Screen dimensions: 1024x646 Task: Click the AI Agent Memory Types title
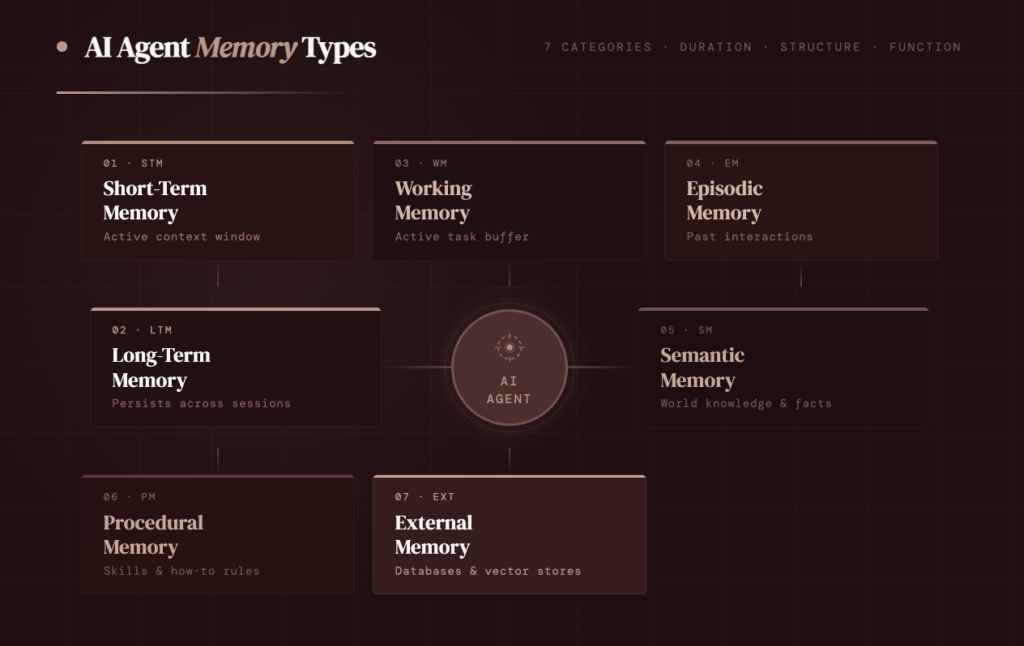point(230,47)
